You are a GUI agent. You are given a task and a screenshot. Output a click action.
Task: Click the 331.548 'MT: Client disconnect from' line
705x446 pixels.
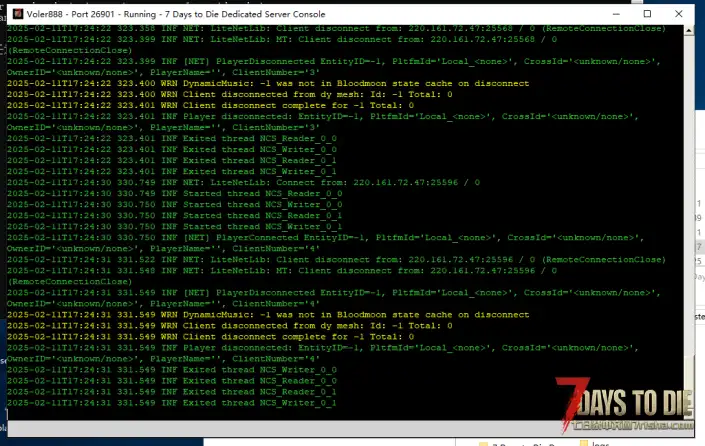282,276
